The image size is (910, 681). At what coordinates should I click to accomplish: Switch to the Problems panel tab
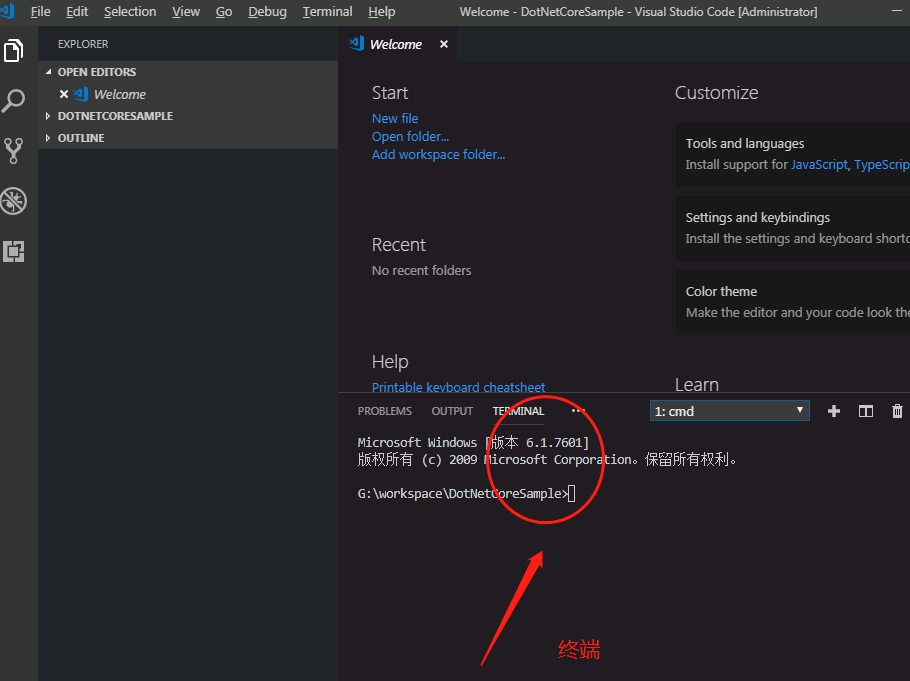pyautogui.click(x=384, y=411)
